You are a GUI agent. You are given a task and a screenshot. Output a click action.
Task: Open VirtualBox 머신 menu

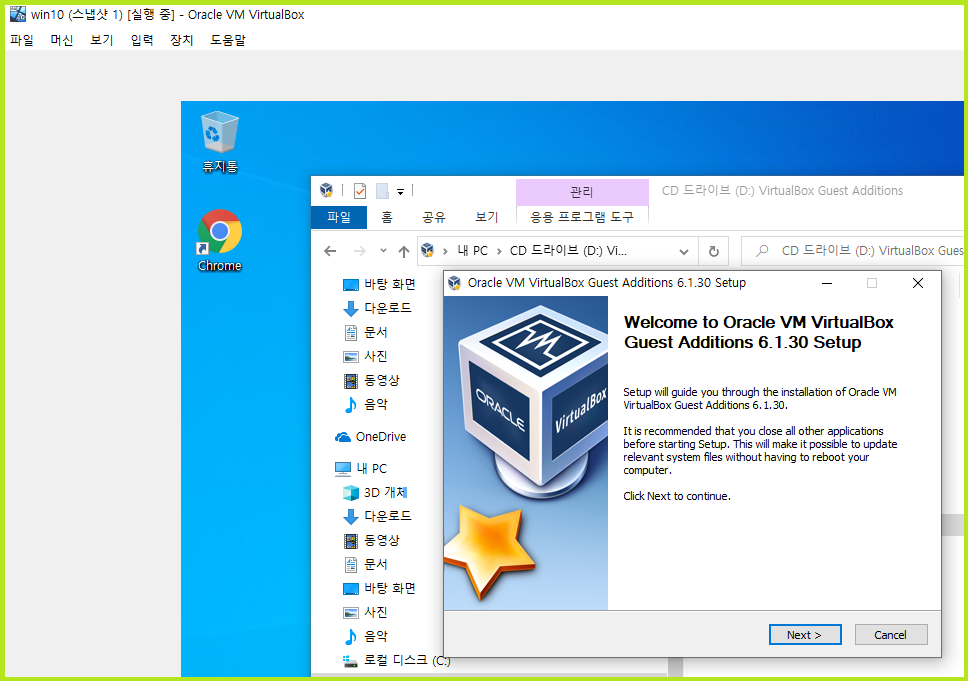(62, 40)
